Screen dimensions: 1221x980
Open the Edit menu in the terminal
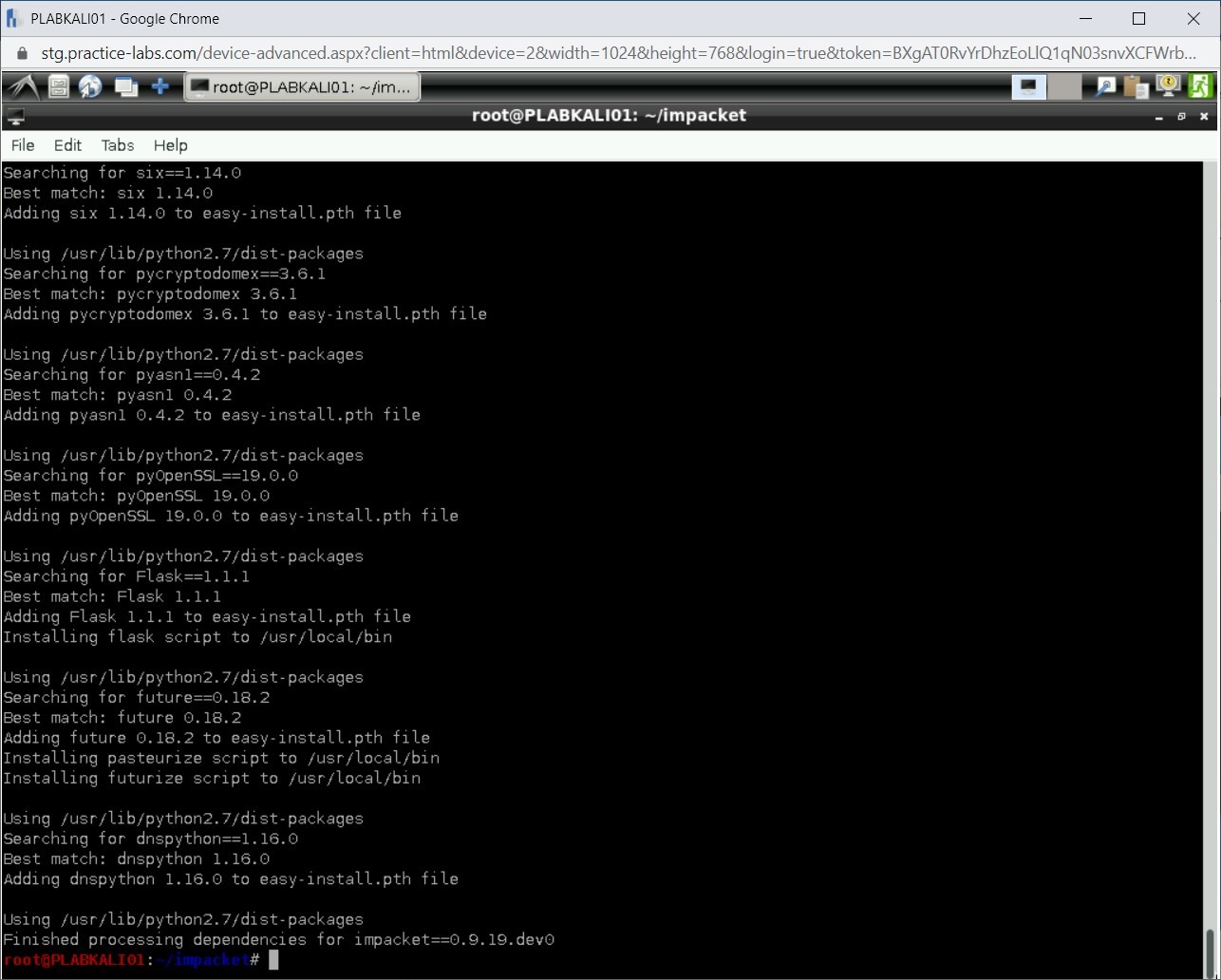[67, 145]
